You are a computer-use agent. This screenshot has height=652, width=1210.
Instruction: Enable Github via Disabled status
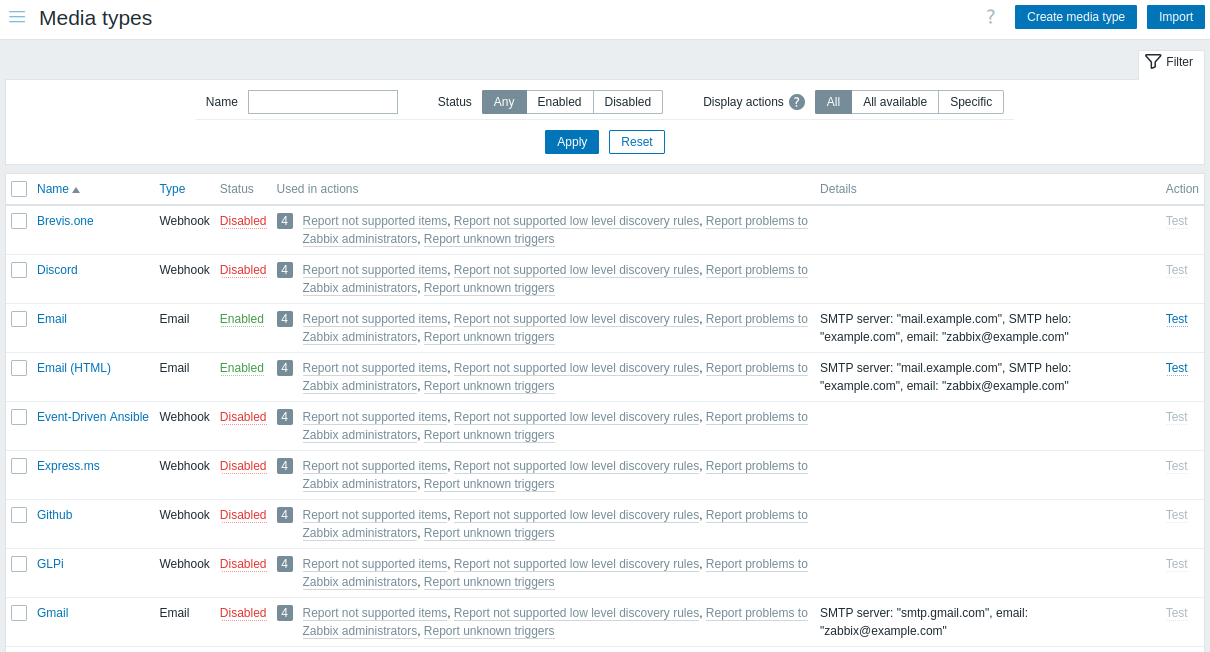(x=243, y=515)
